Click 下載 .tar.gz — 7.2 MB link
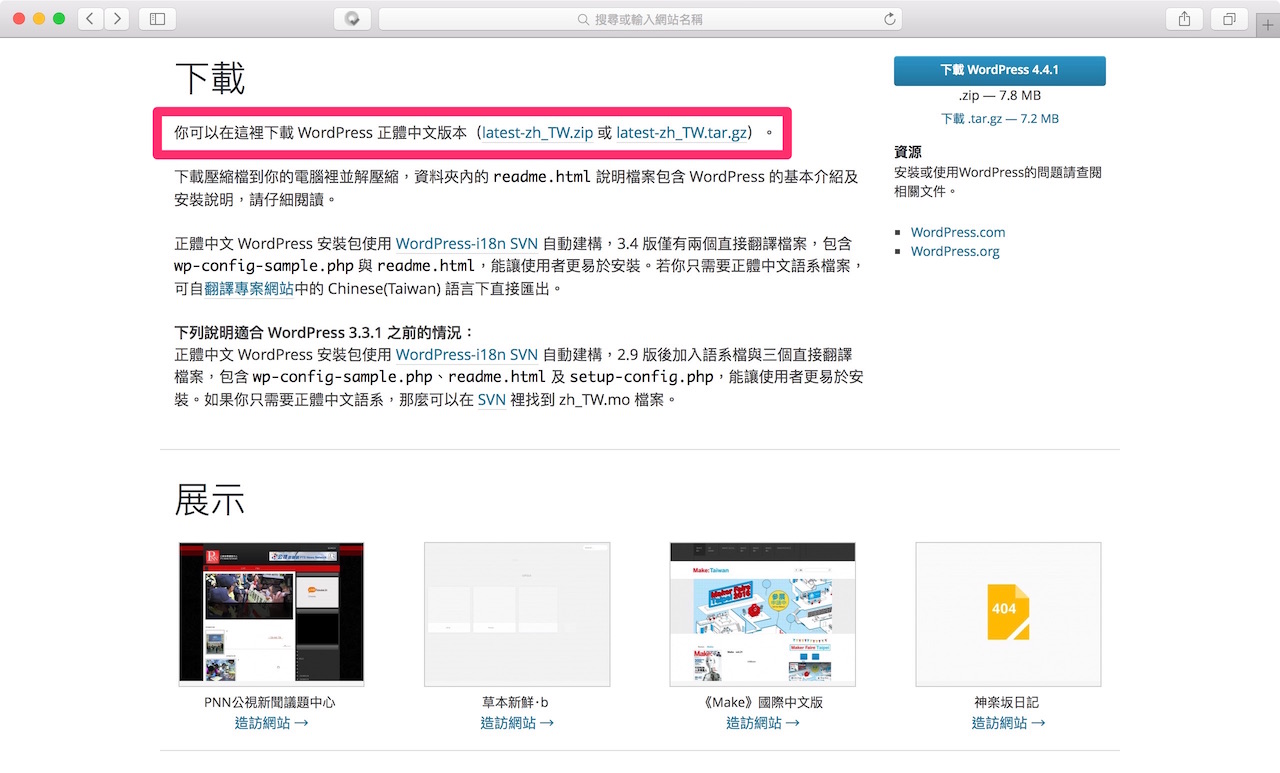 coord(1000,118)
